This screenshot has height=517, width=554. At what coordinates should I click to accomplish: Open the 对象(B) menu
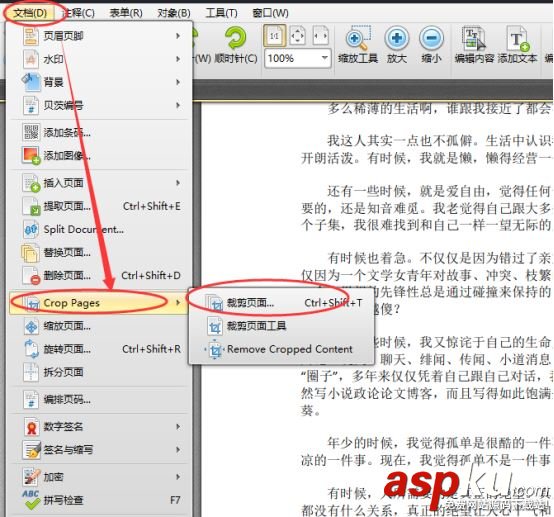pos(174,13)
